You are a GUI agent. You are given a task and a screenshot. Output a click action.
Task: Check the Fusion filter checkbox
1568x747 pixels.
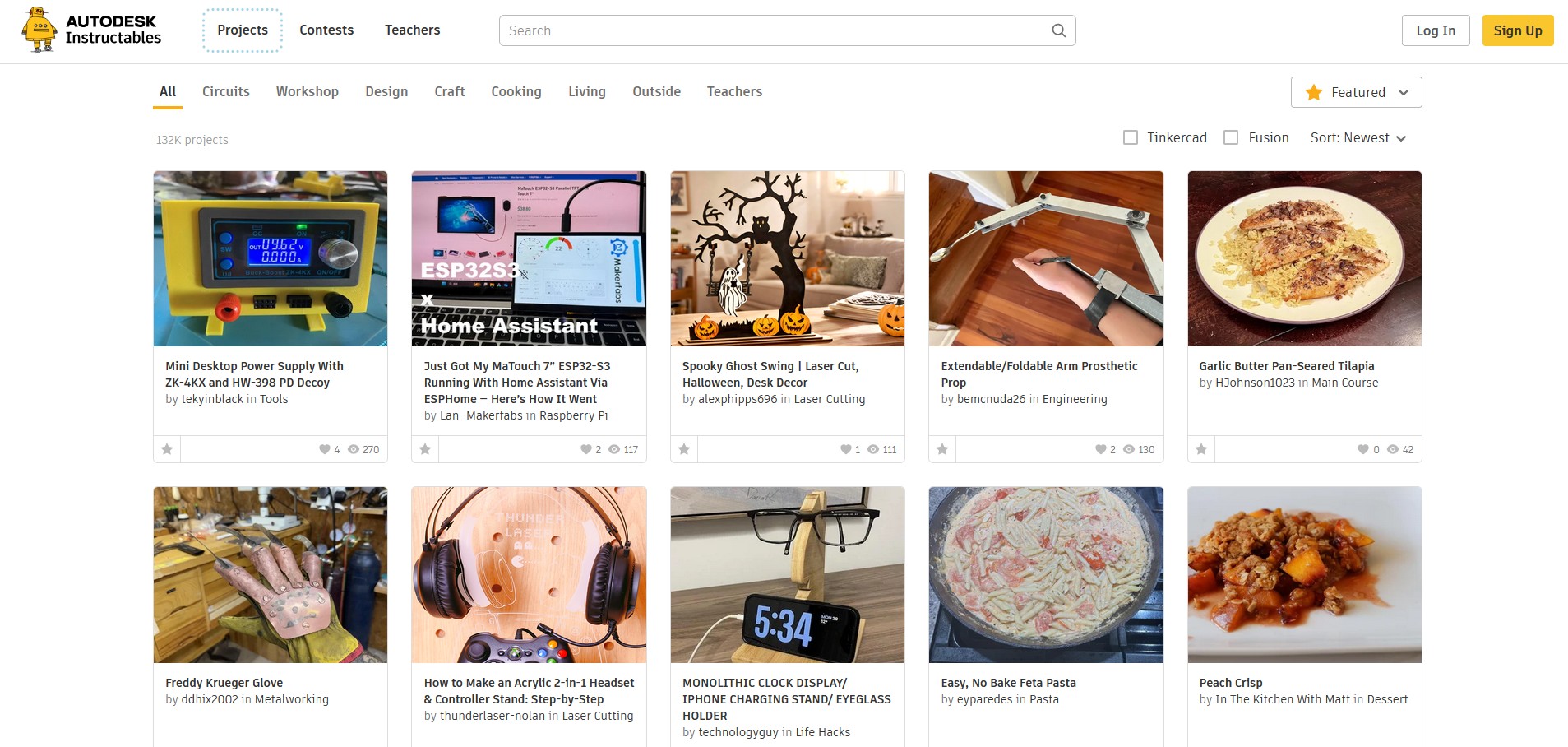click(1231, 137)
